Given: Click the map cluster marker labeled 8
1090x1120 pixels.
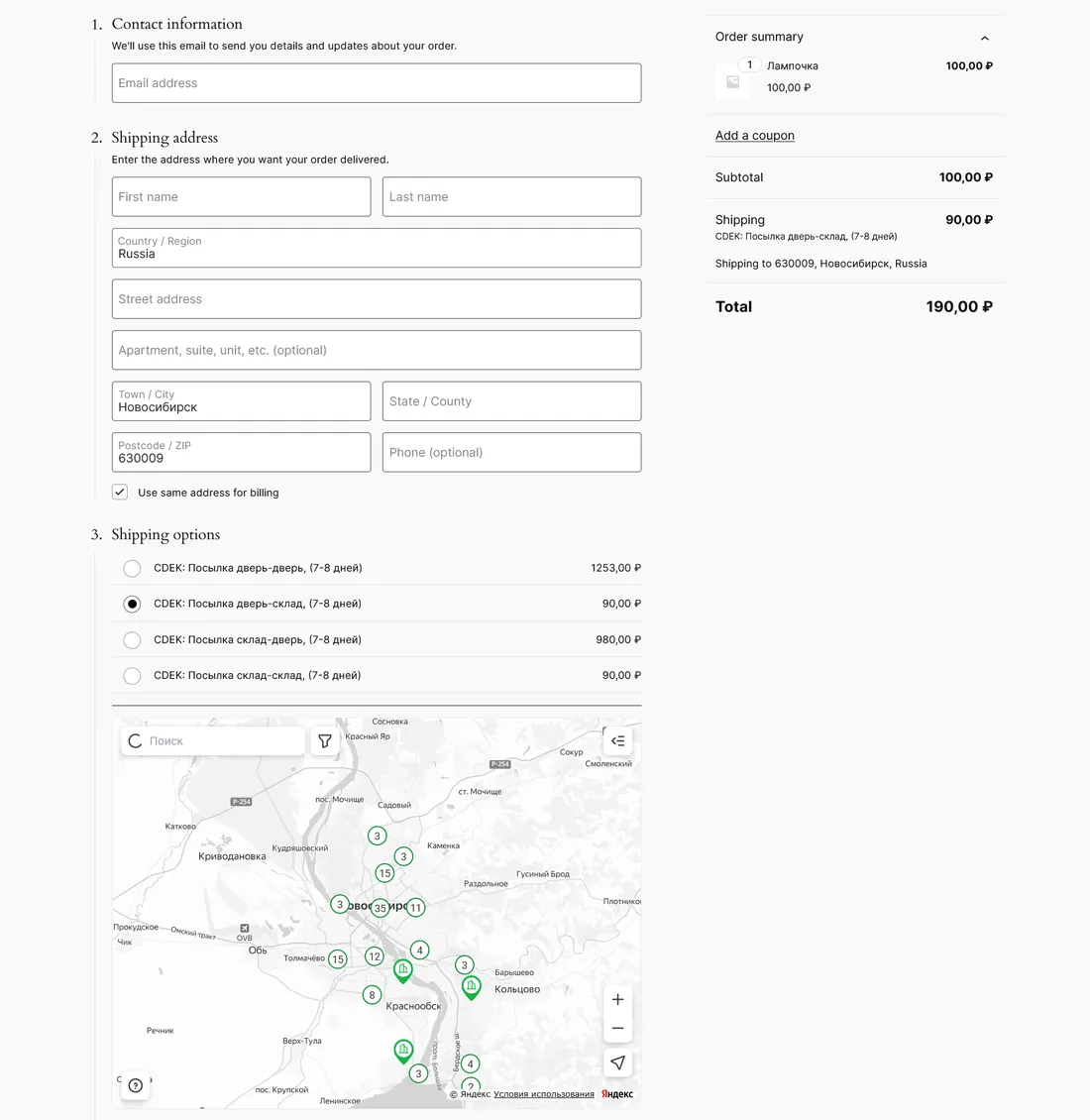Looking at the screenshot, I should click(x=372, y=994).
